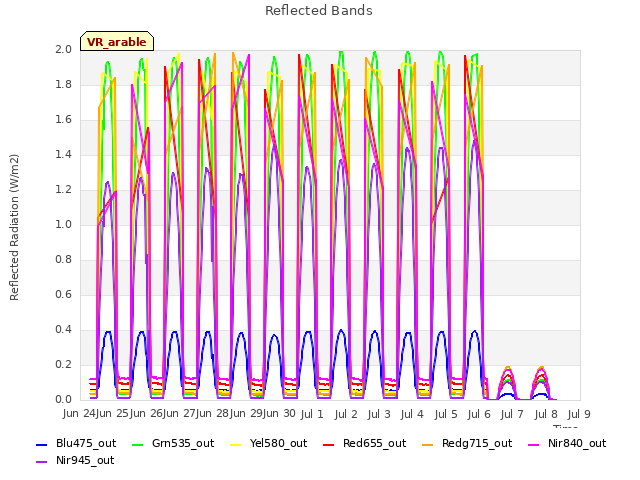Click the green Grn535_out legend color marker
Image resolution: width=640 pixels, height=480 pixels.
[138, 444]
